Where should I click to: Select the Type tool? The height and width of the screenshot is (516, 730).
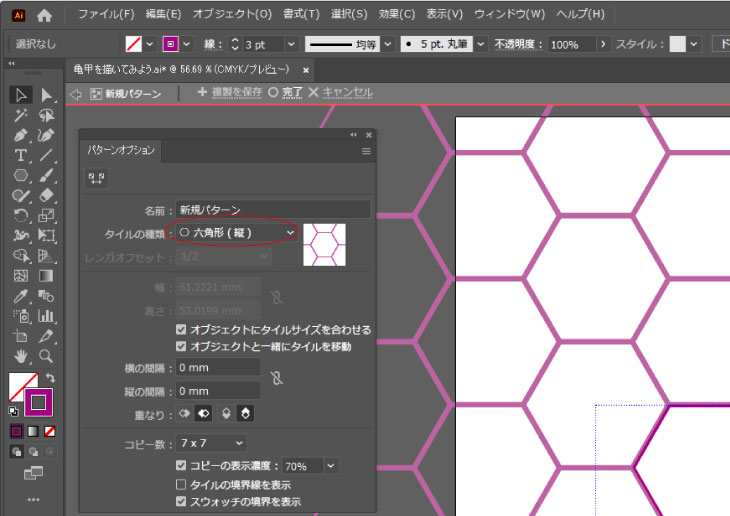(21, 155)
